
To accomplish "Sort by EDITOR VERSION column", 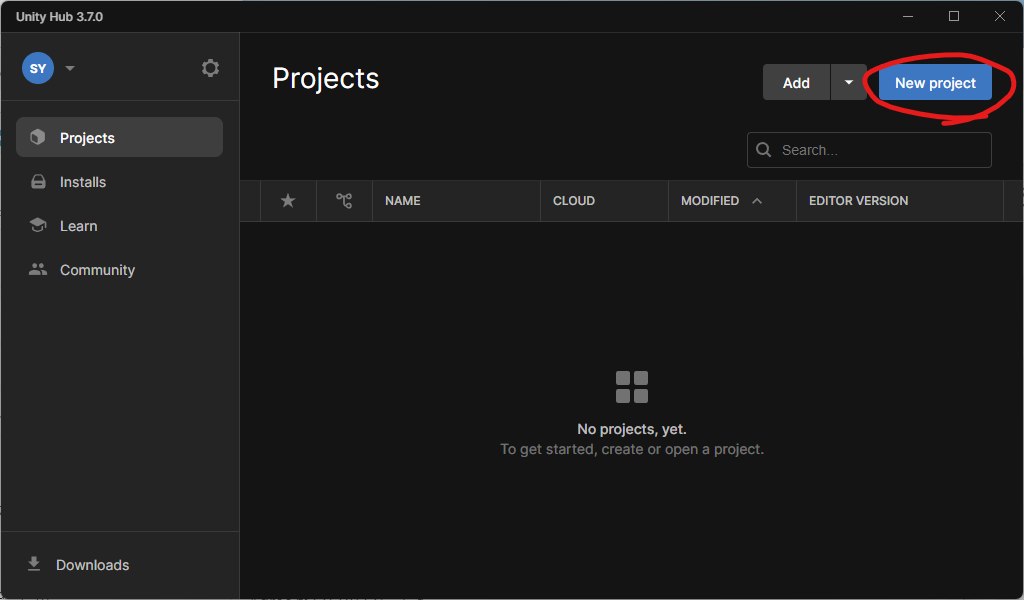I will (x=900, y=200).
